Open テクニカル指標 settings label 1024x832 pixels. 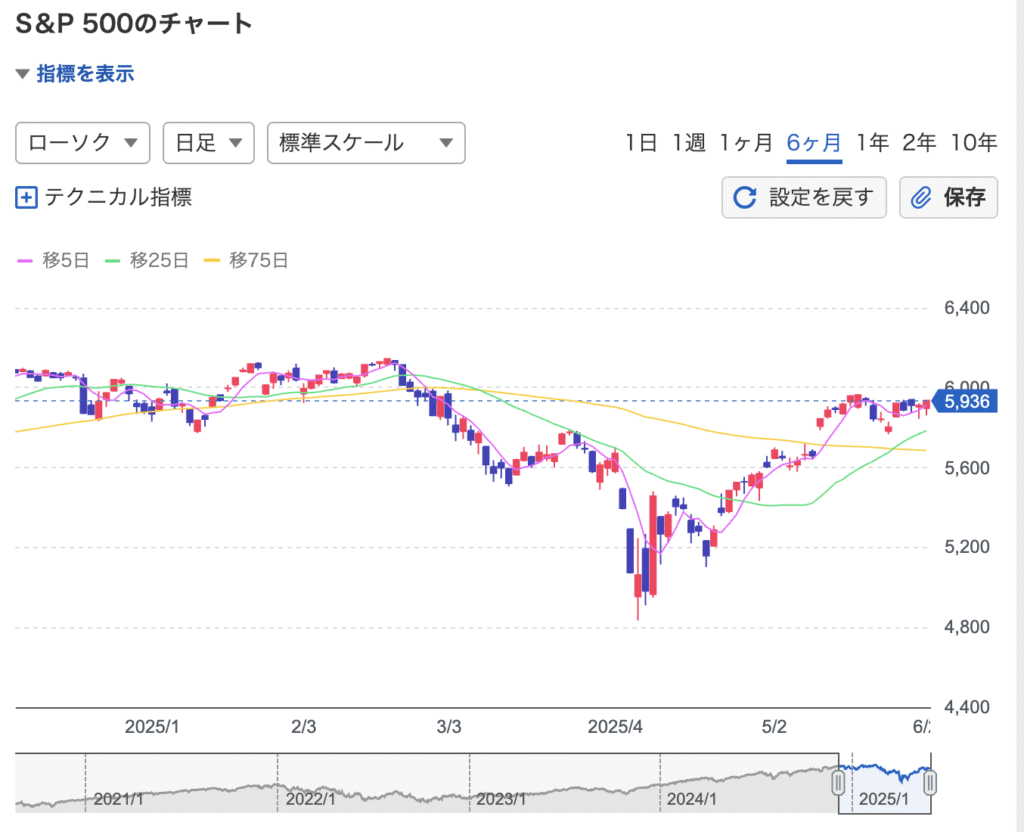click(x=118, y=197)
